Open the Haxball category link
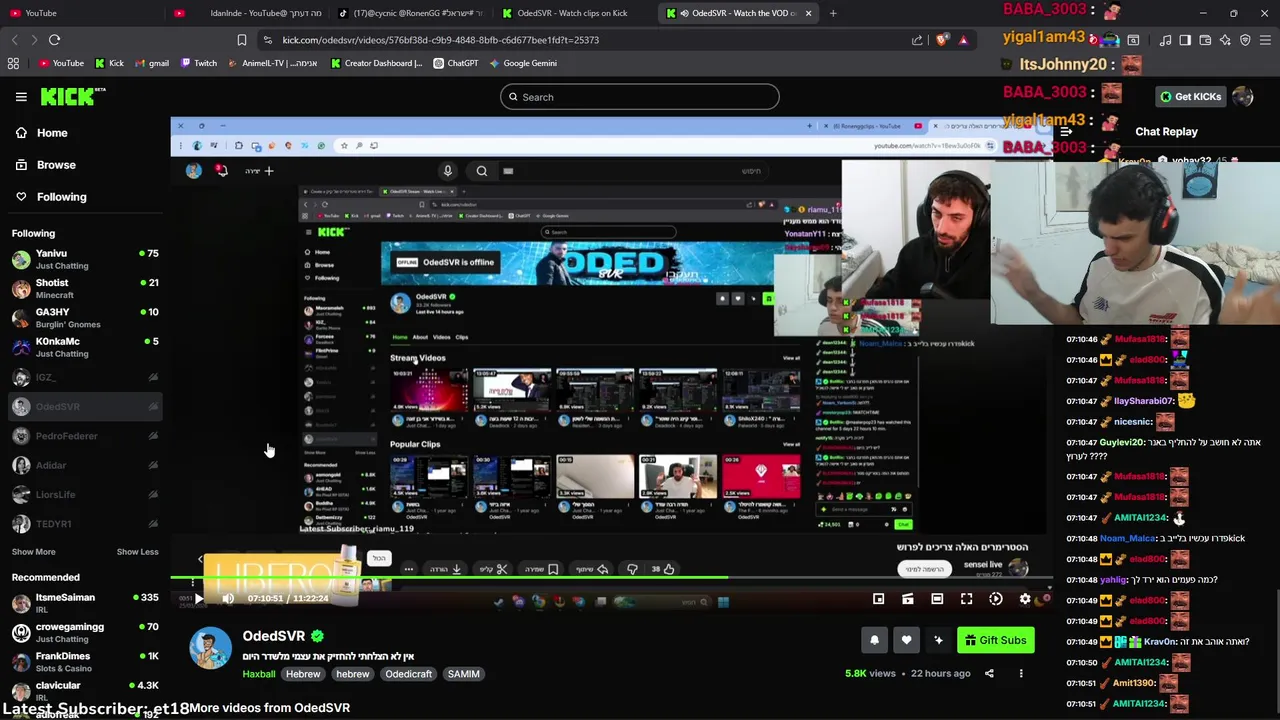The image size is (1280, 720). (x=258, y=674)
